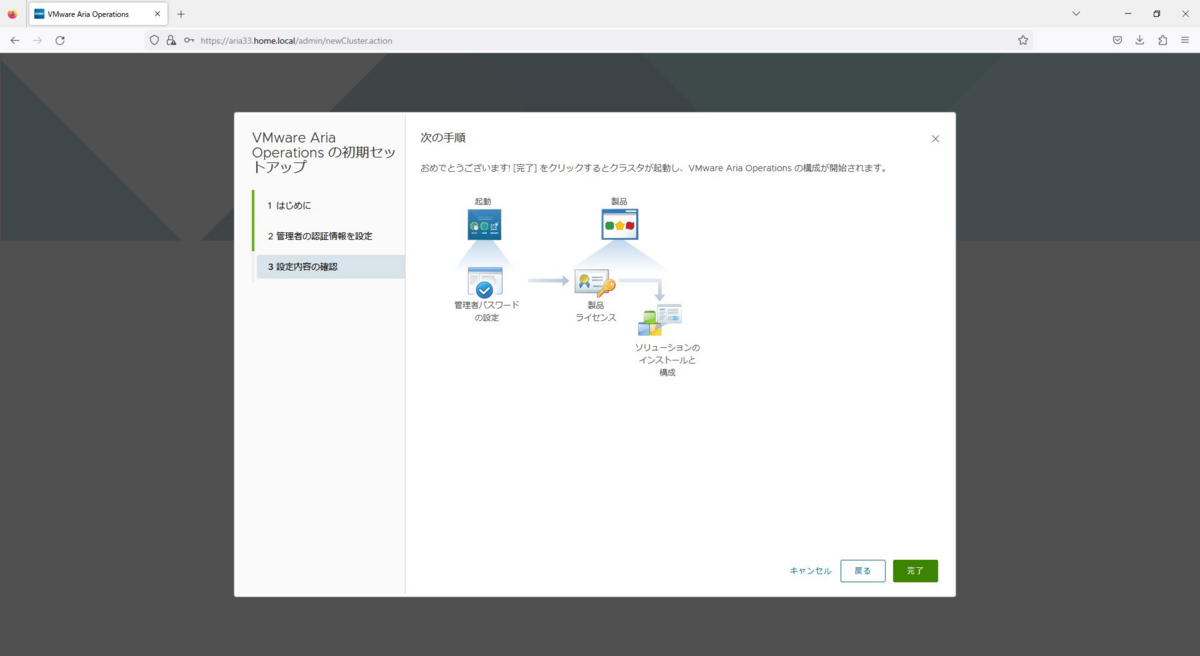Image resolution: width=1200 pixels, height=656 pixels.
Task: Click the 次の手順 heading text
Action: [443, 138]
